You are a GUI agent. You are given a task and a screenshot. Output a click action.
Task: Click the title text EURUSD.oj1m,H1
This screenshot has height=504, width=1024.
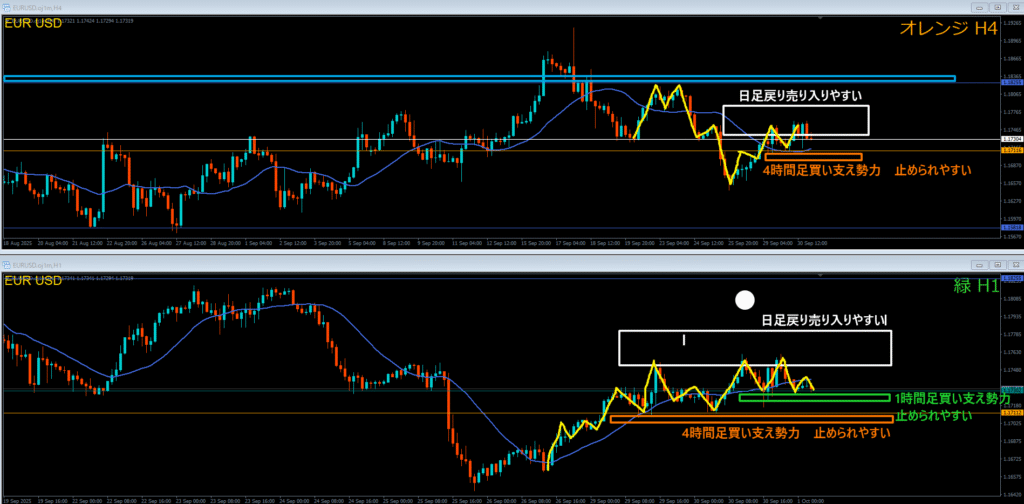coord(35,264)
